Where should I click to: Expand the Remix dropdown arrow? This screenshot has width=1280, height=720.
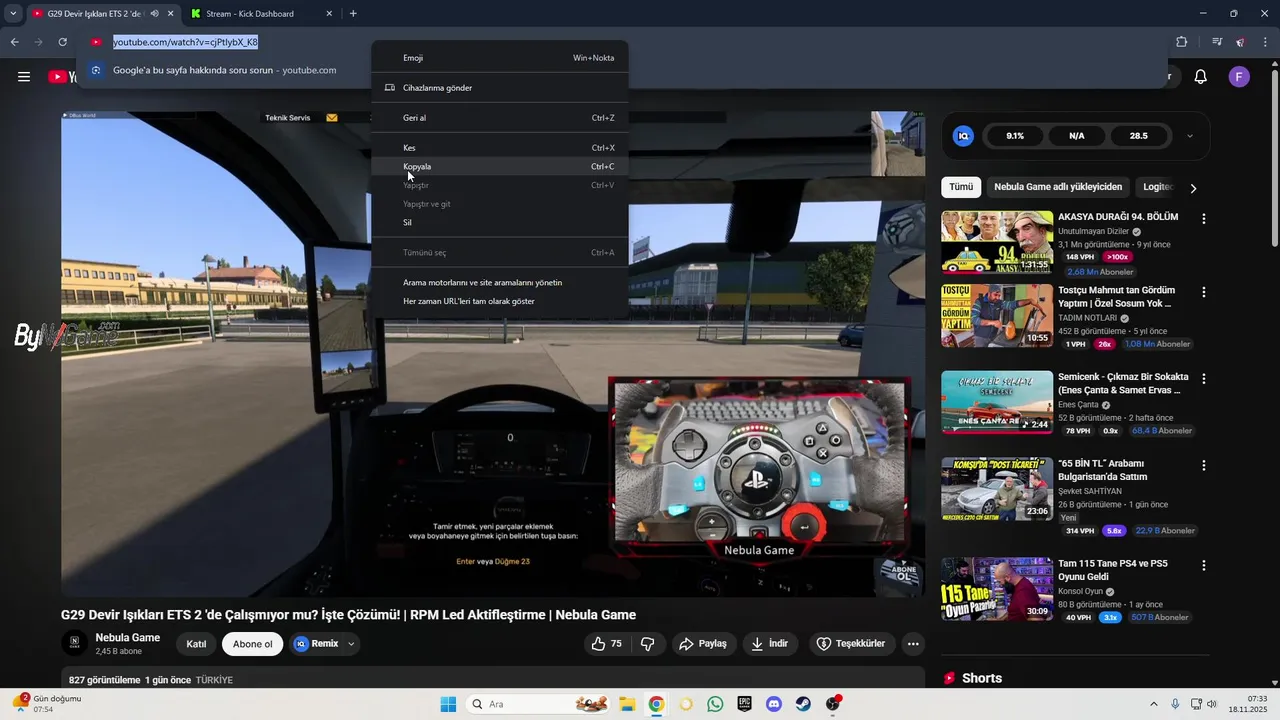351,644
